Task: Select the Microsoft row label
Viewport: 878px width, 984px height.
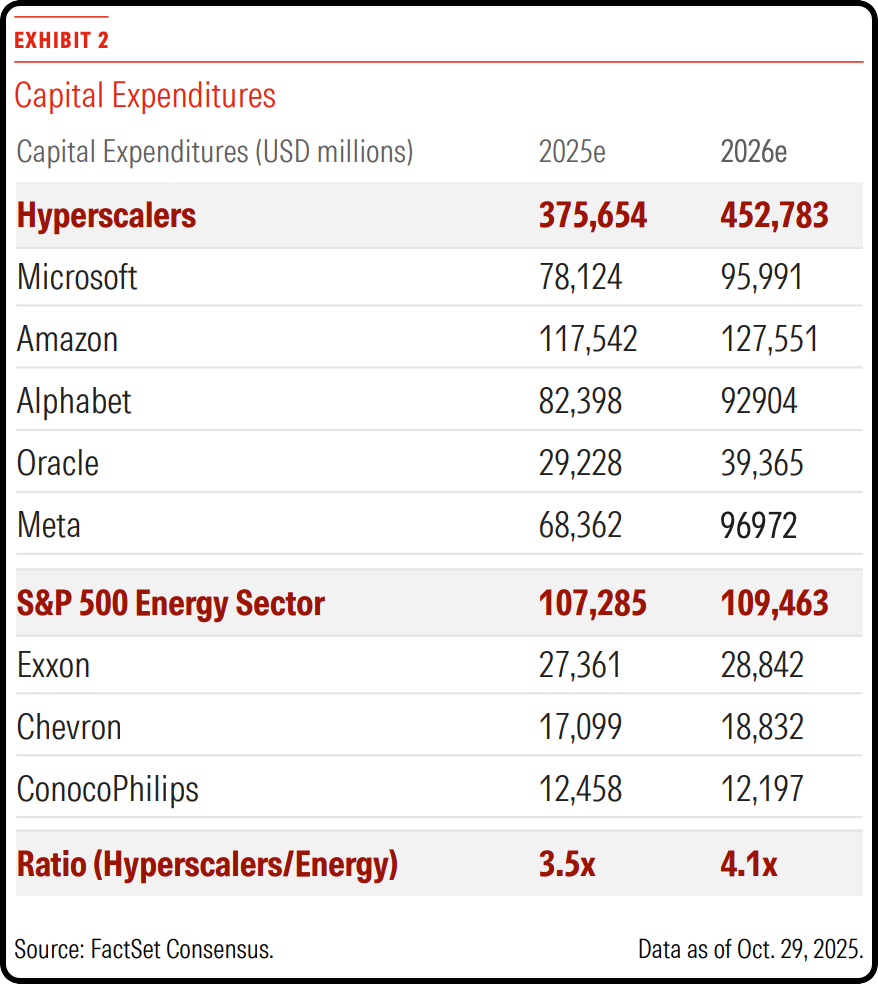Action: coord(77,277)
